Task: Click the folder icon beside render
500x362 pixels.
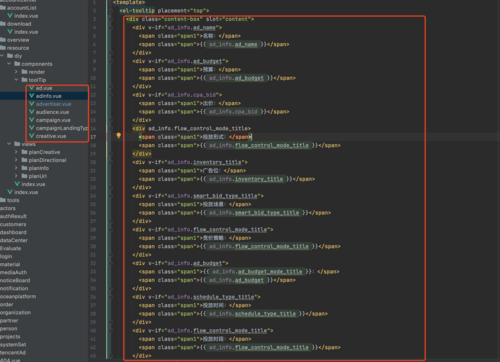Action: [24, 72]
